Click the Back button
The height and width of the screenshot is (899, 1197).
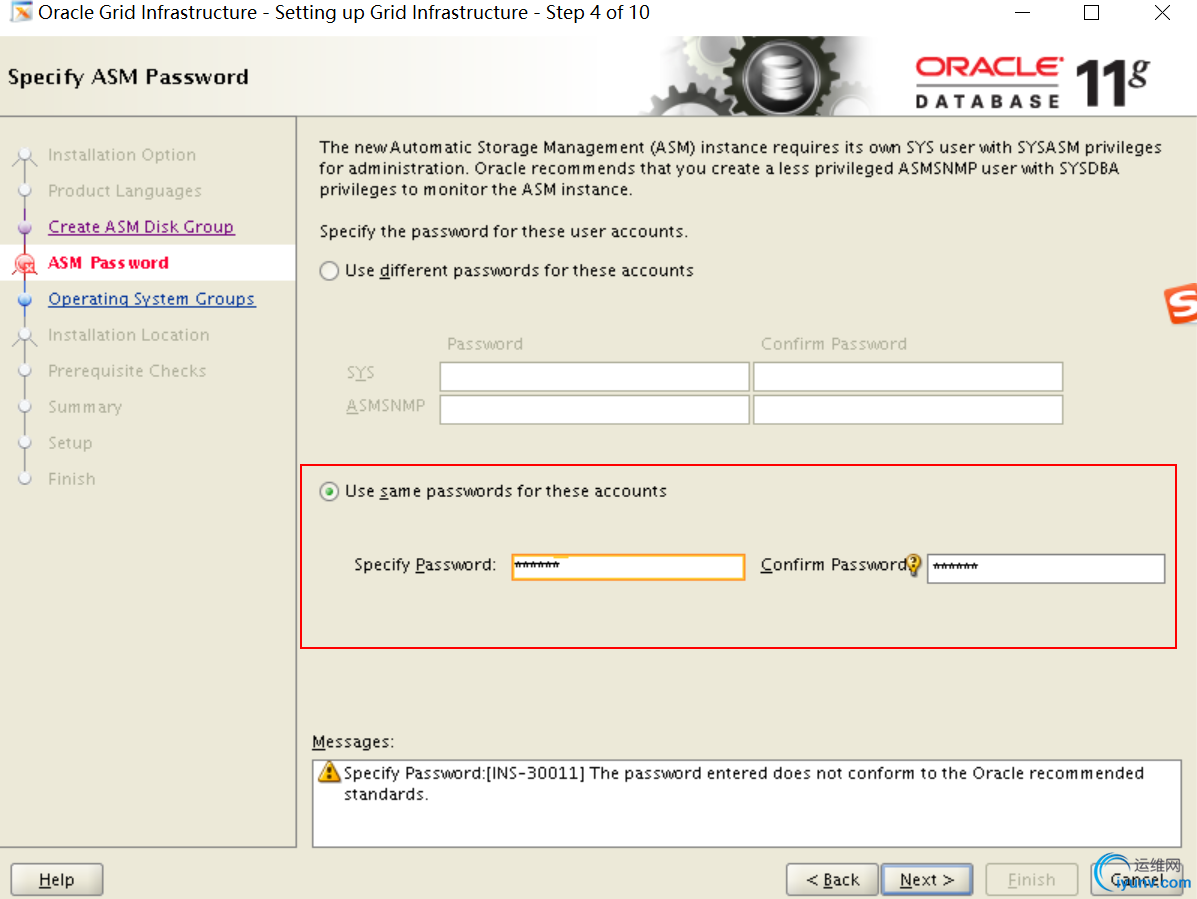pyautogui.click(x=832, y=880)
